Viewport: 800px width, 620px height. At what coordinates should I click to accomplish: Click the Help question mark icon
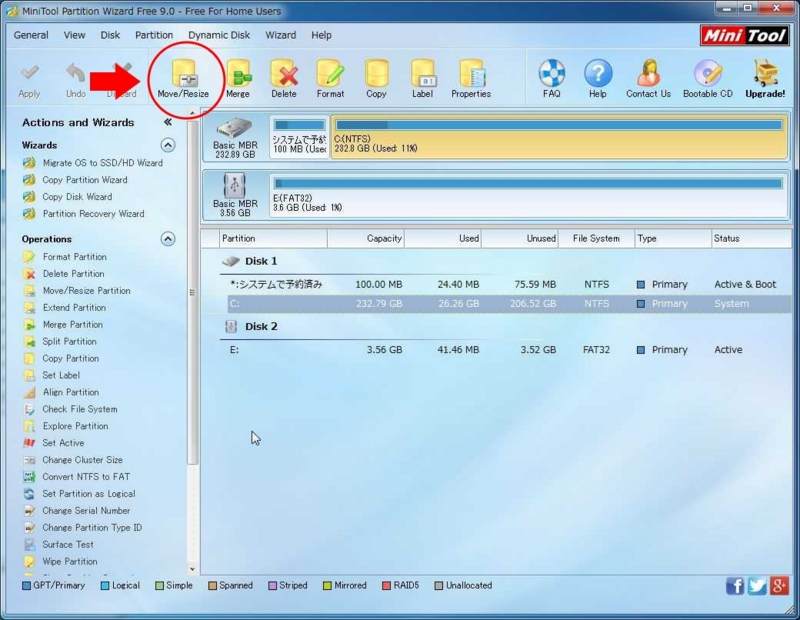coord(598,79)
